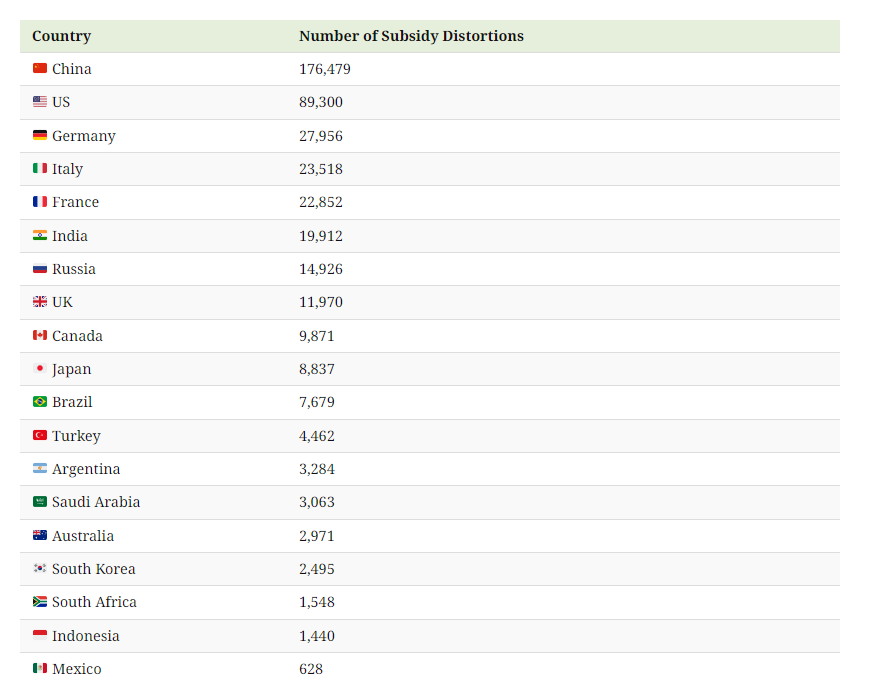Image resolution: width=877 pixels, height=699 pixels.
Task: Click the India flag icon
Action: tap(40, 235)
